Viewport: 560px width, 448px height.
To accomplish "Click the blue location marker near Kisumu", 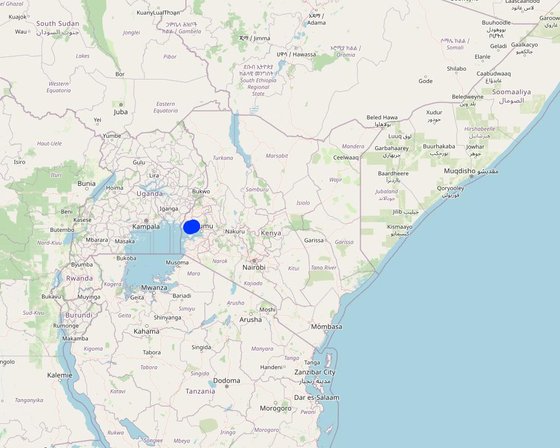I will [191, 227].
